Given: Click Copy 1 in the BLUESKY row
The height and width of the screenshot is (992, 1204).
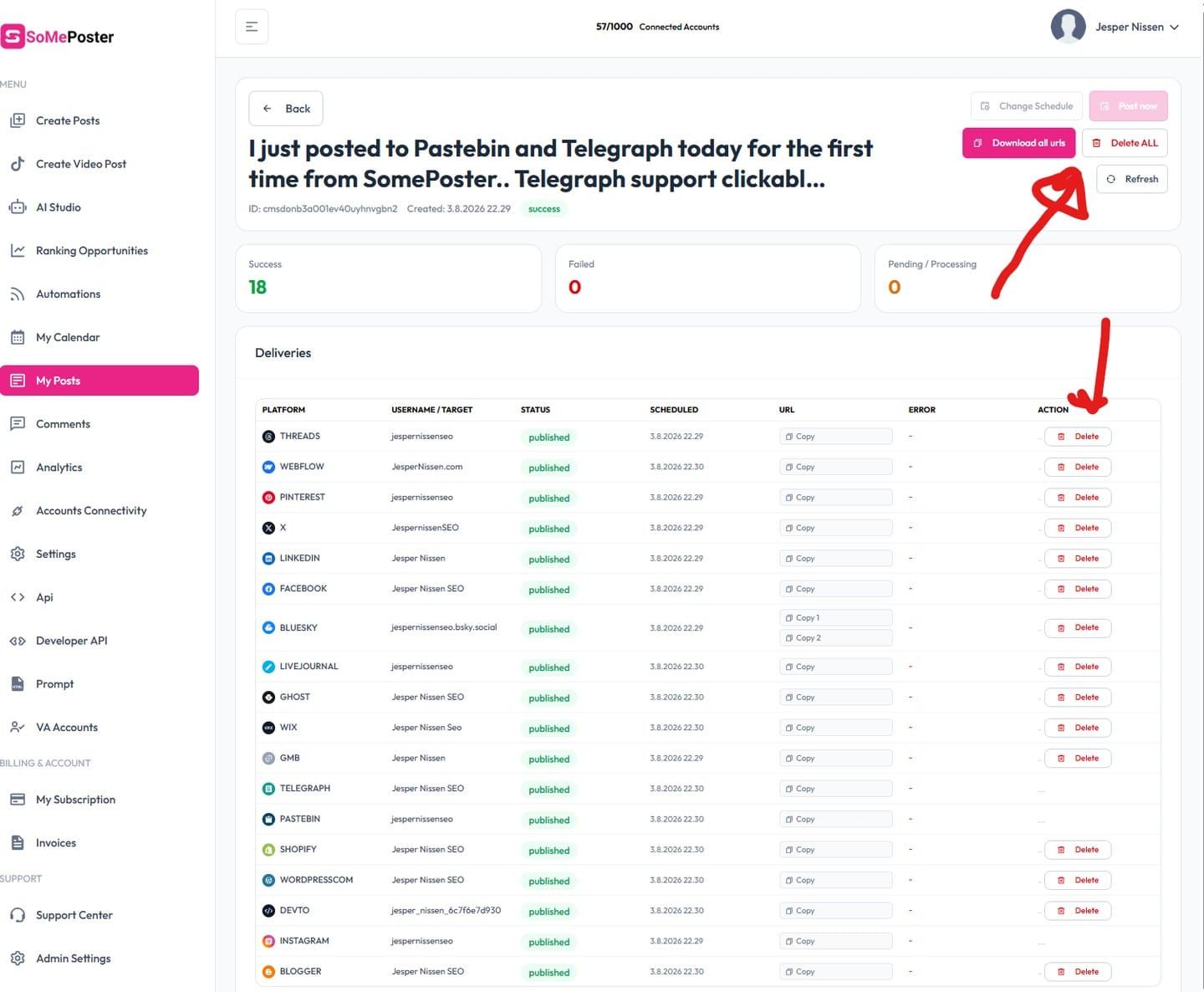Looking at the screenshot, I should 835,618.
